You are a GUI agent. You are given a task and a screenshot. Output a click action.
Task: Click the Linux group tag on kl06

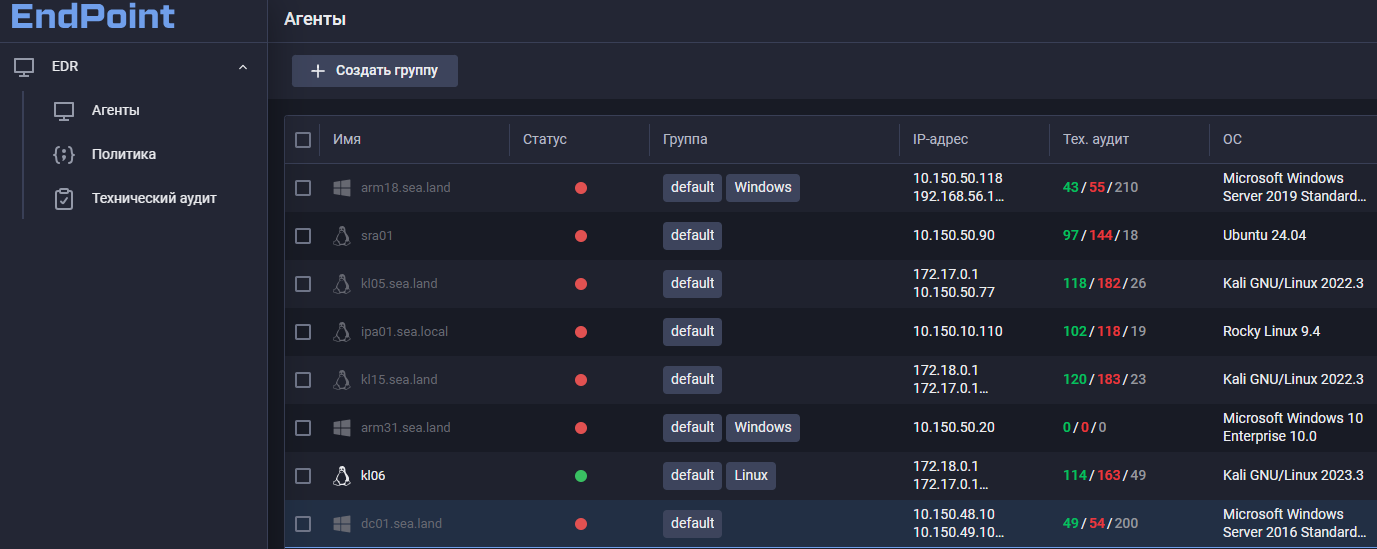(751, 476)
